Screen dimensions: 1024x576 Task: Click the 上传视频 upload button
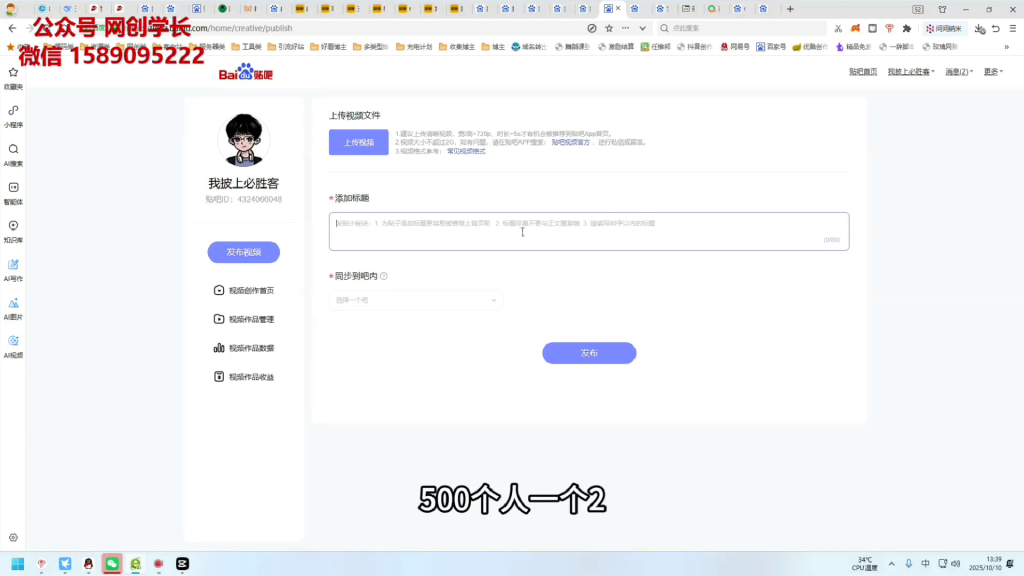coord(357,142)
